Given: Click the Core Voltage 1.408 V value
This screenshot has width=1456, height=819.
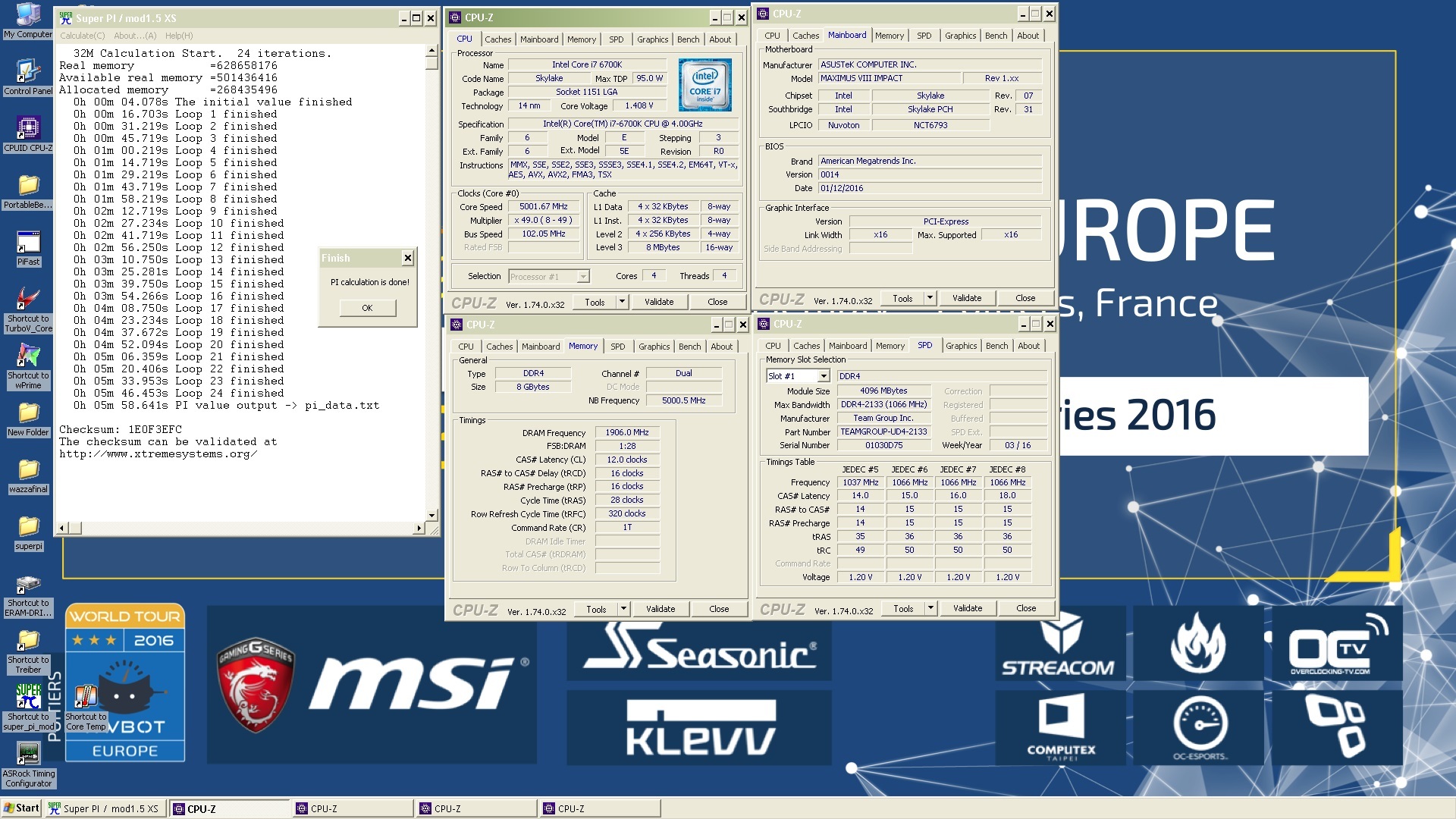Looking at the screenshot, I should point(639,106).
